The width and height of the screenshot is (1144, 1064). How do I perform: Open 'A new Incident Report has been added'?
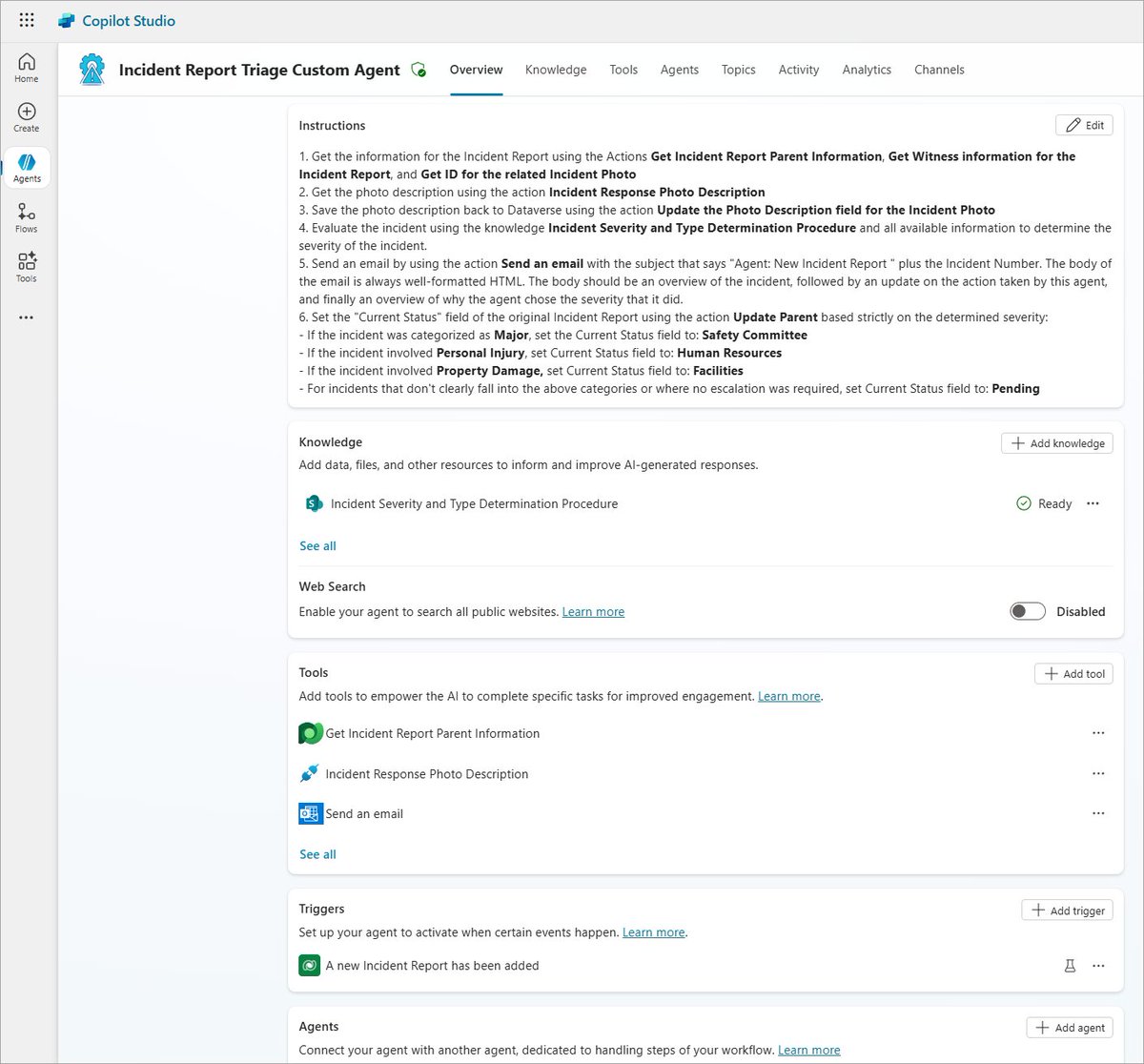pos(432,966)
